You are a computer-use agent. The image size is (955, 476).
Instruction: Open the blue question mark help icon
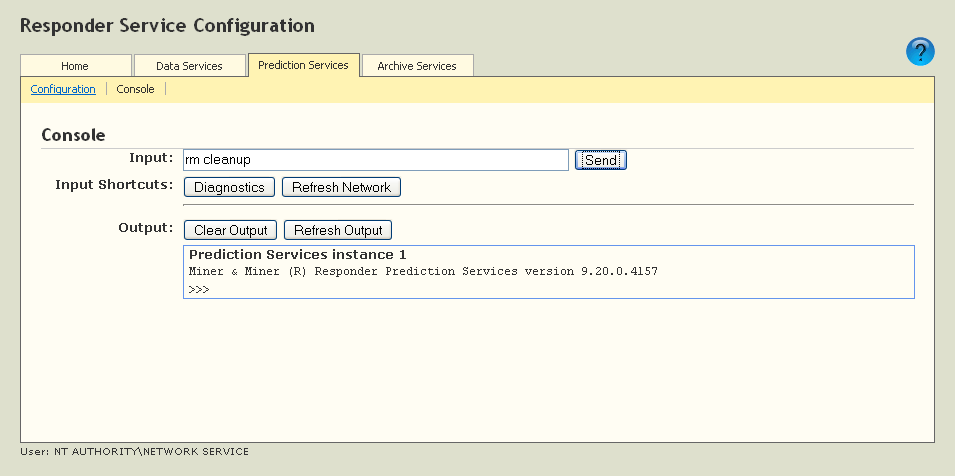(x=920, y=52)
